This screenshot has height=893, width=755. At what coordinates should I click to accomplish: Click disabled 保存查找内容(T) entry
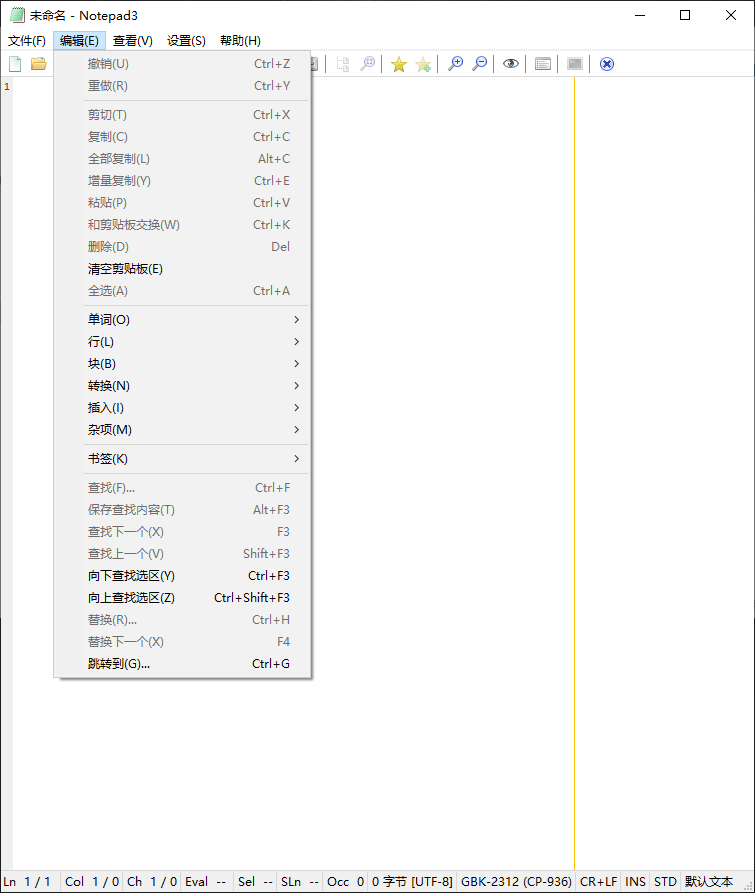182,510
